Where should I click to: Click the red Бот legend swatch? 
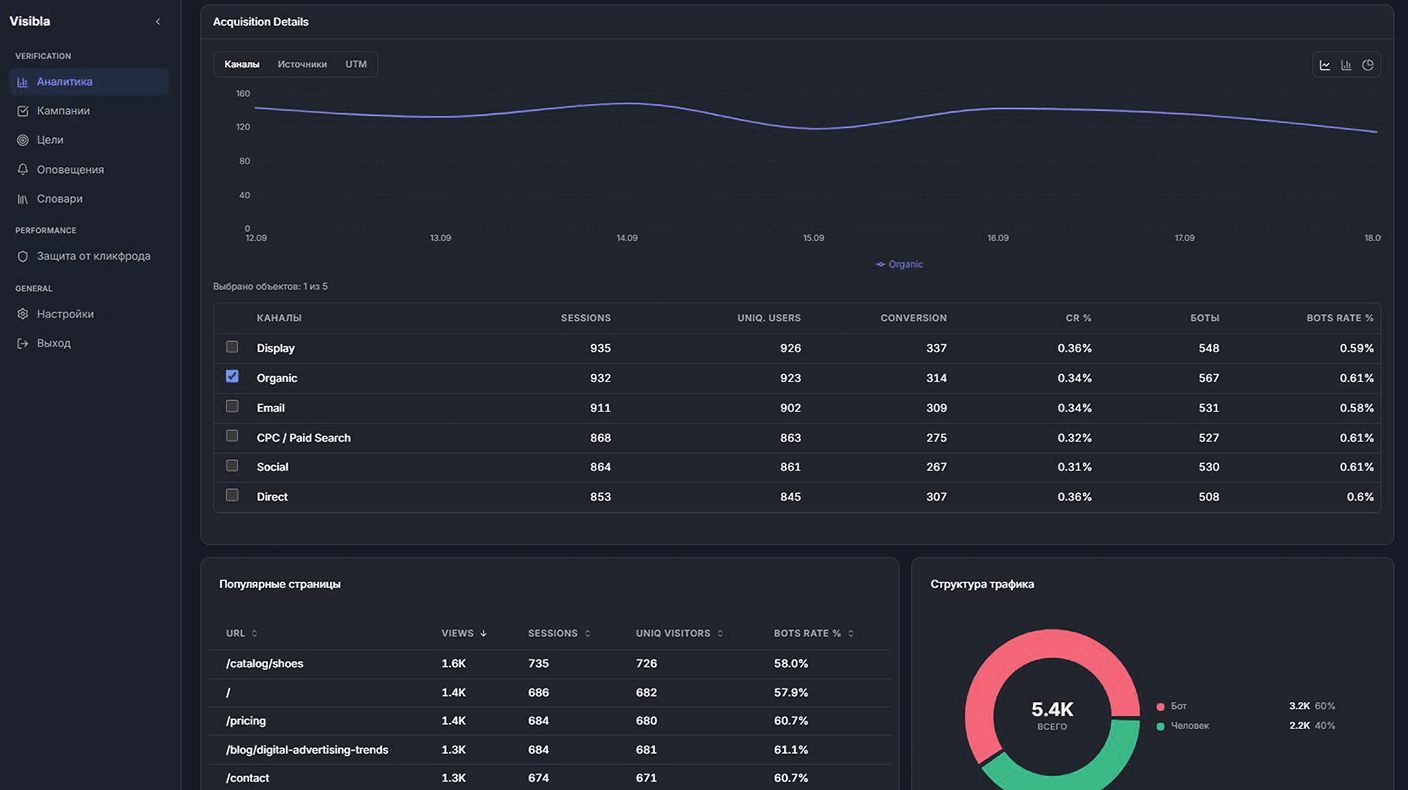pyautogui.click(x=1160, y=707)
